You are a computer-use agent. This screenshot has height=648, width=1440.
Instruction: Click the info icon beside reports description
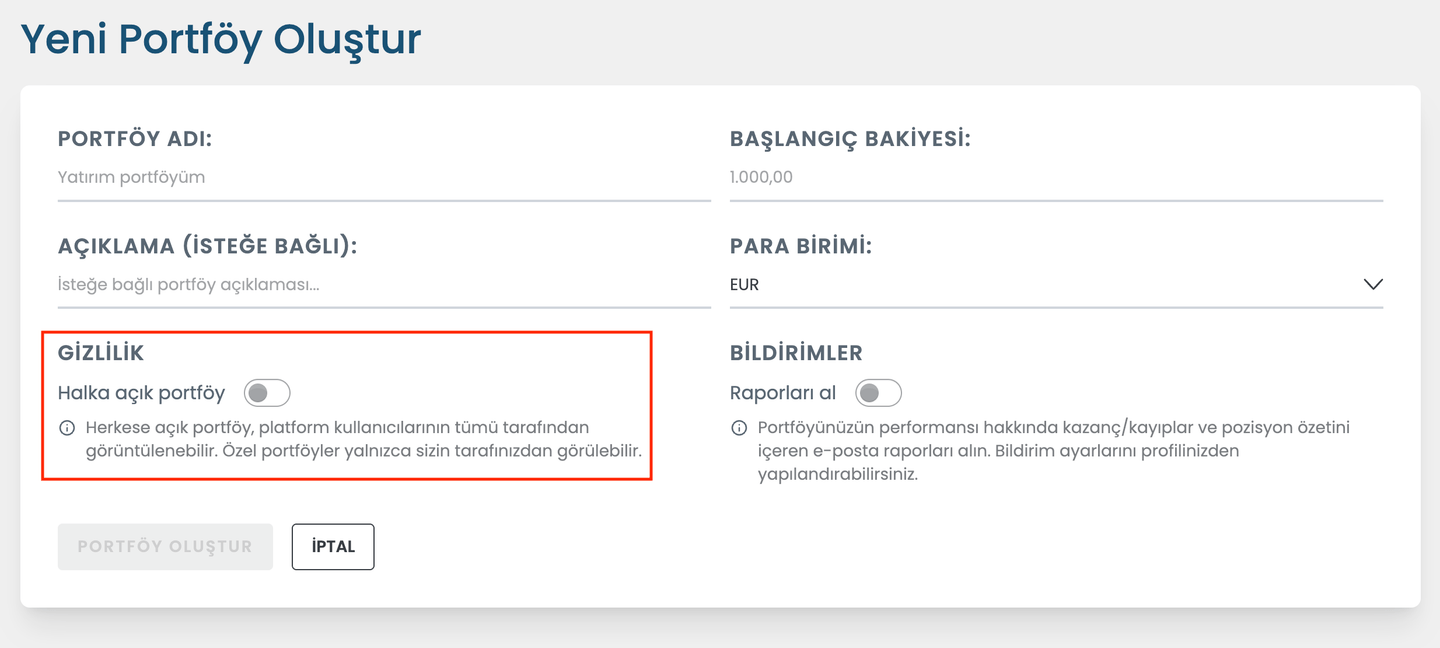739,428
